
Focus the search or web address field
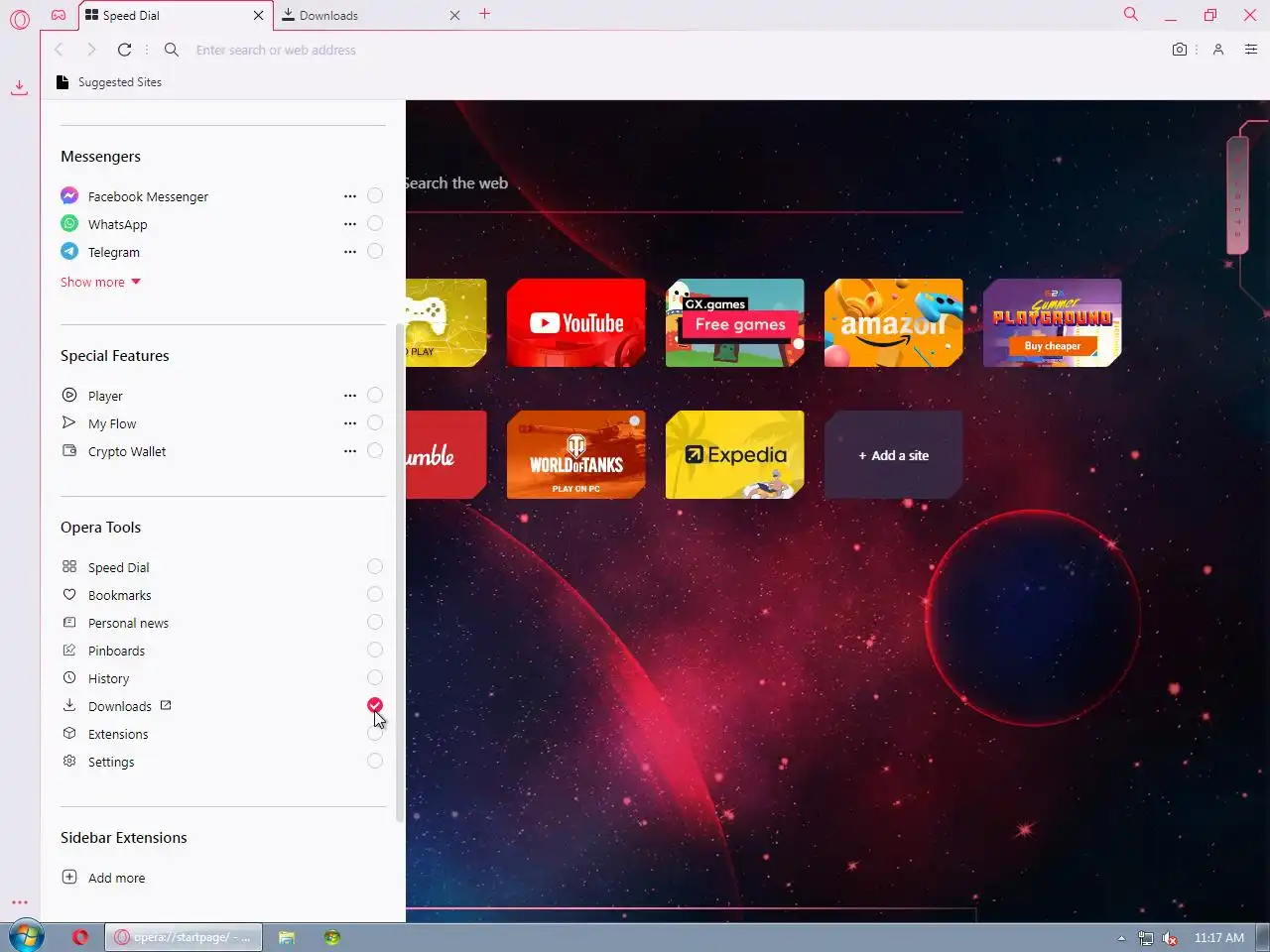(675, 50)
